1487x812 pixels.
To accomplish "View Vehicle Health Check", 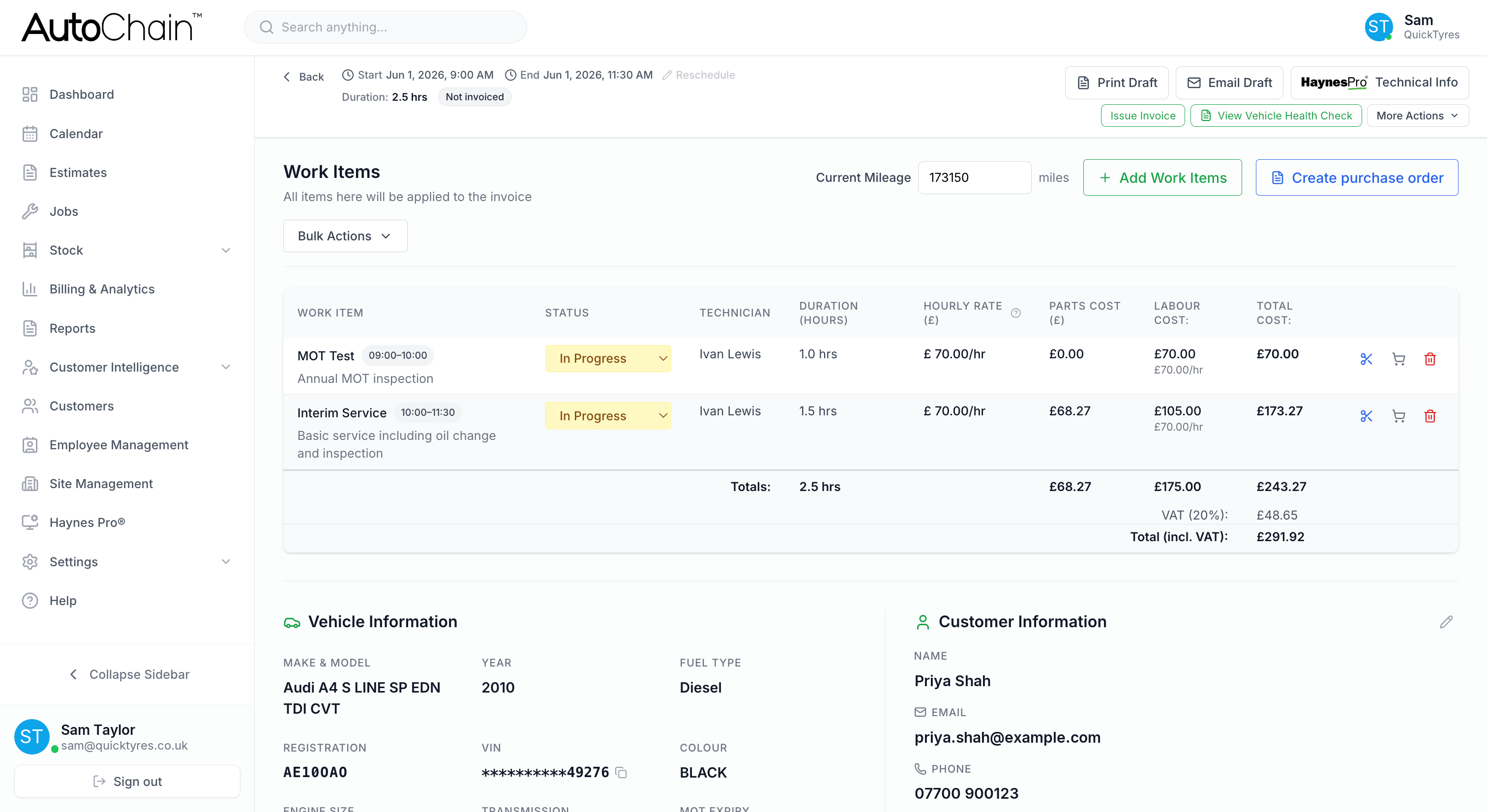I will tap(1276, 116).
